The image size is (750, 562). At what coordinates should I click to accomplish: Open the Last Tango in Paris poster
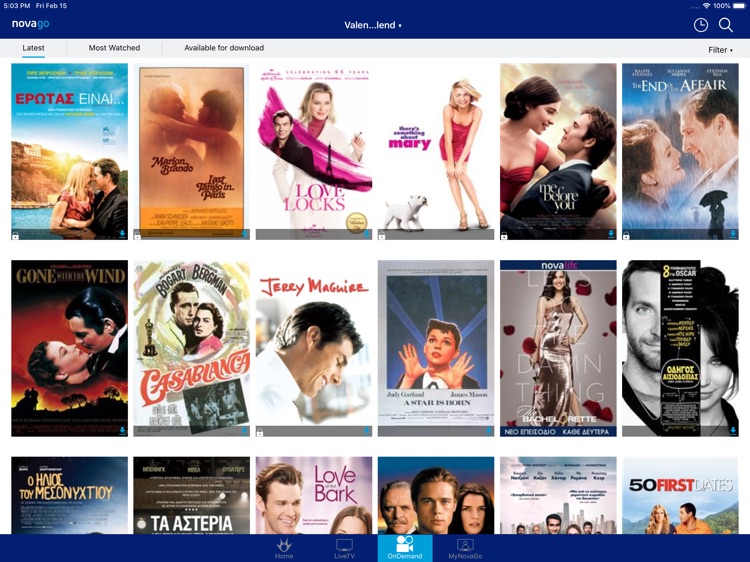pos(191,151)
